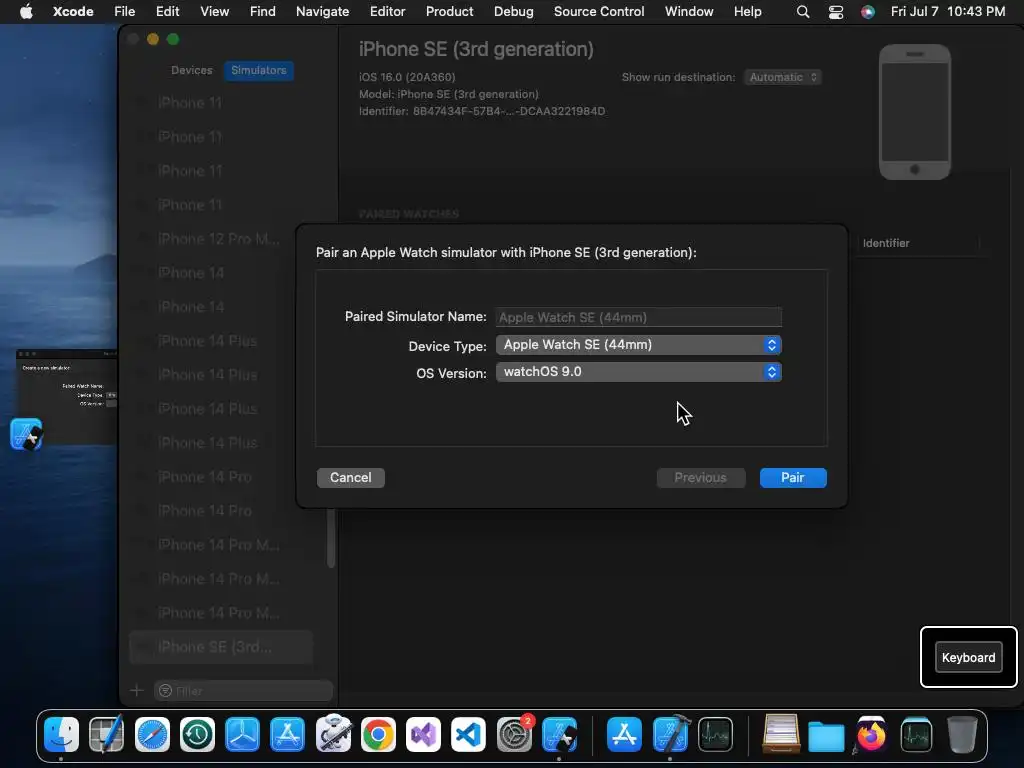Image resolution: width=1024 pixels, height=768 pixels.
Task: Select the Simulators tab
Action: [x=259, y=71]
